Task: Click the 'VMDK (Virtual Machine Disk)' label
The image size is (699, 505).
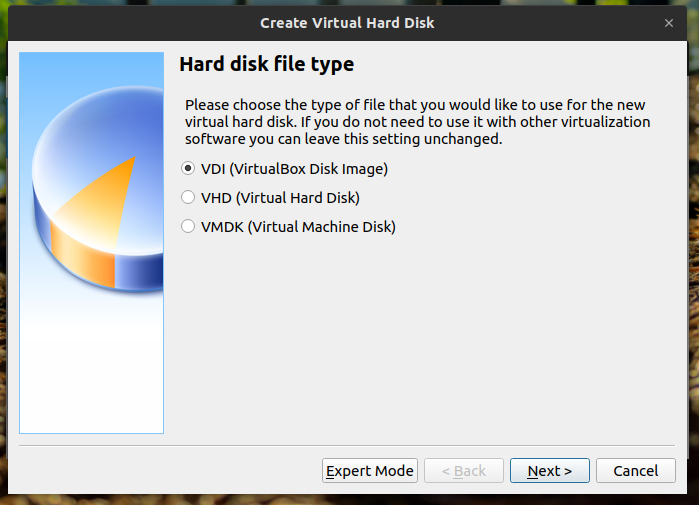Action: click(298, 227)
